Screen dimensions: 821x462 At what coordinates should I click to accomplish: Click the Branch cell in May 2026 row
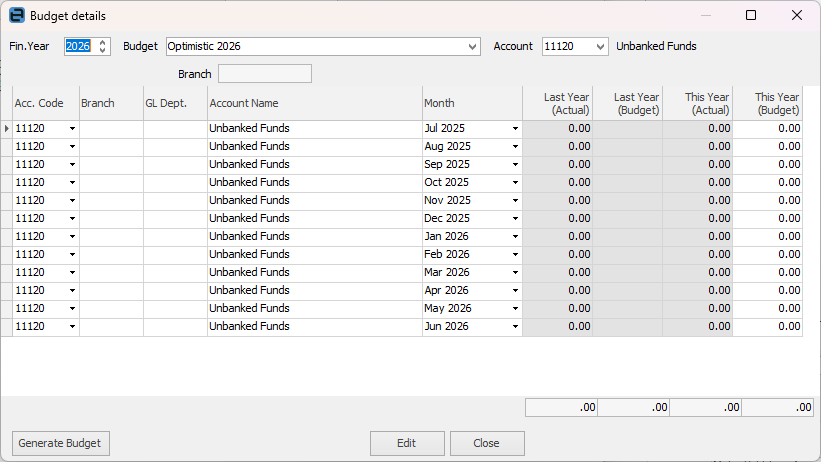(x=111, y=309)
